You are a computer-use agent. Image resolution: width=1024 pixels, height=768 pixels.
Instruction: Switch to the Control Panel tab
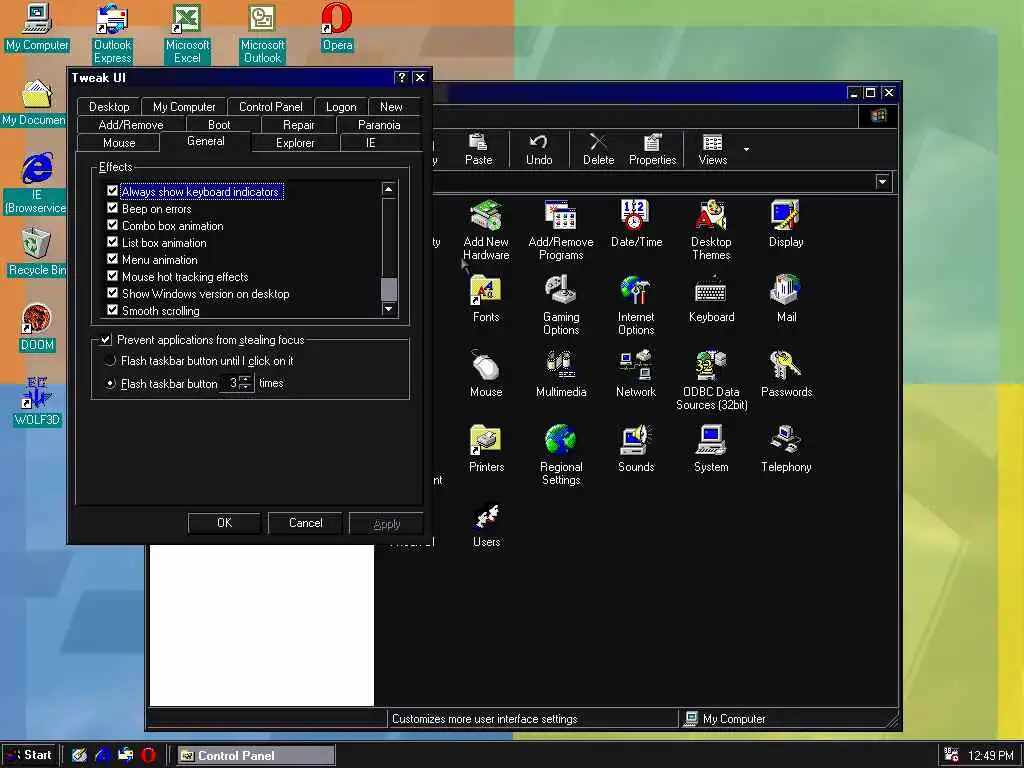point(270,106)
